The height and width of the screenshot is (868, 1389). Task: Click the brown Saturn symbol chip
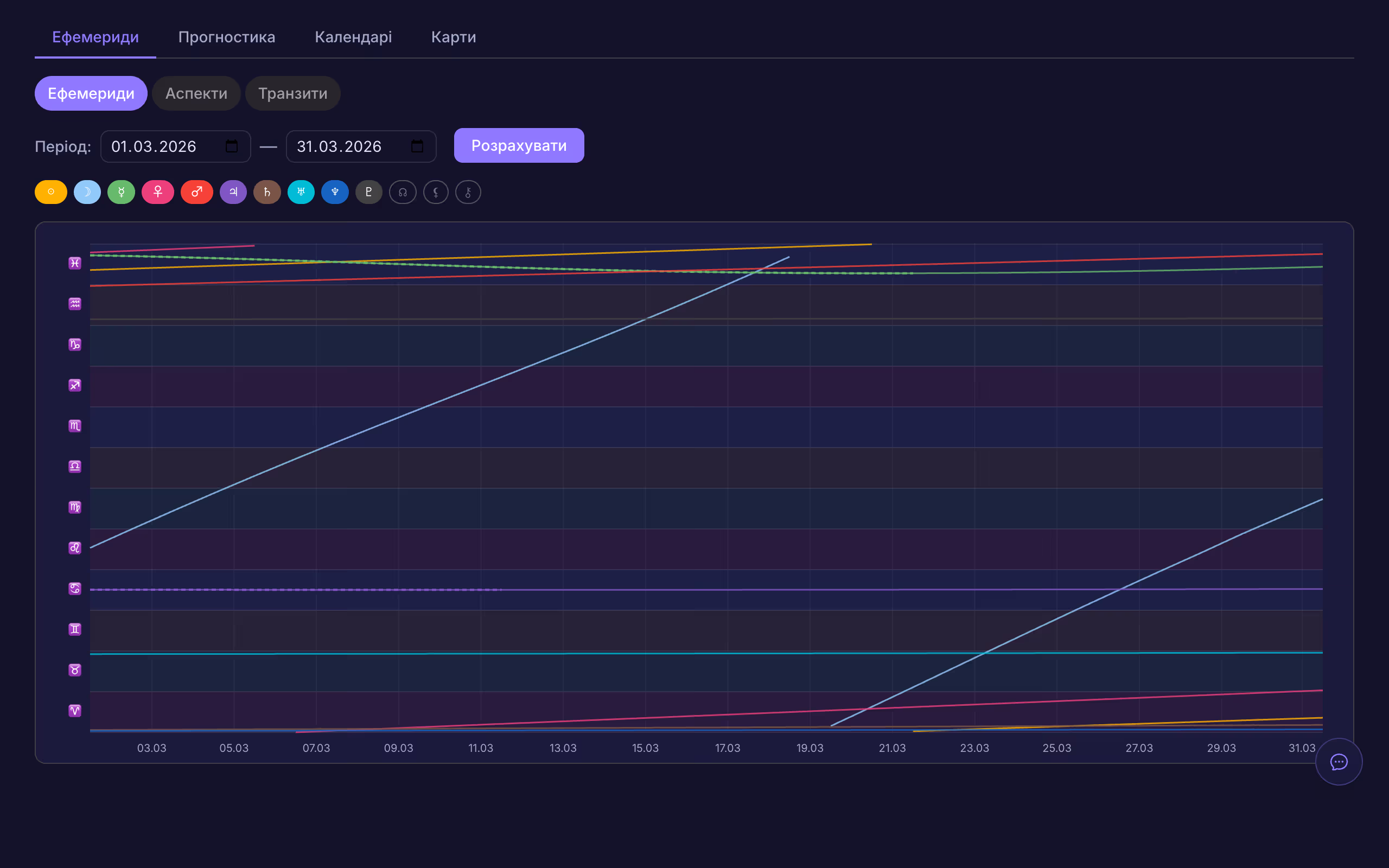tap(267, 192)
